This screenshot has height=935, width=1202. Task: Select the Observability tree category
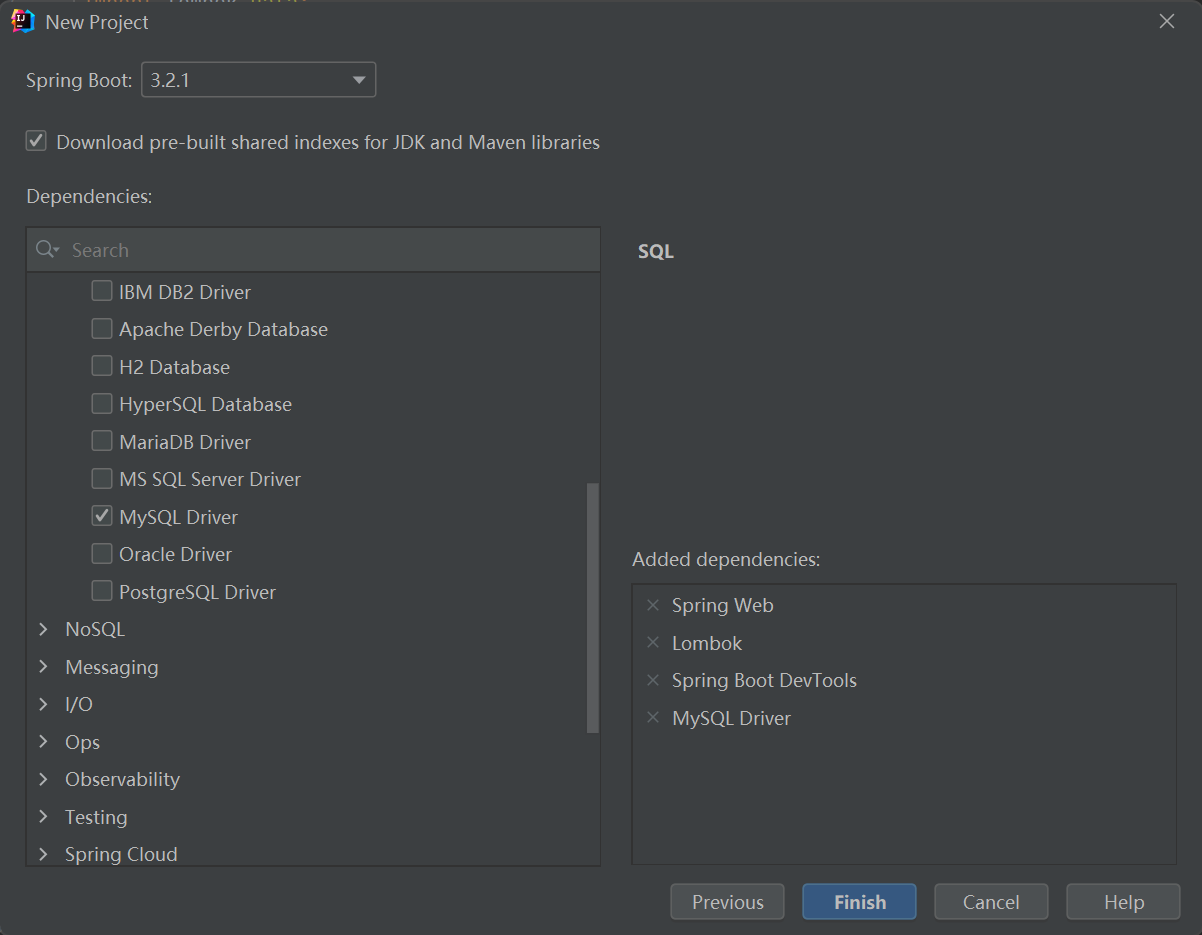point(122,779)
